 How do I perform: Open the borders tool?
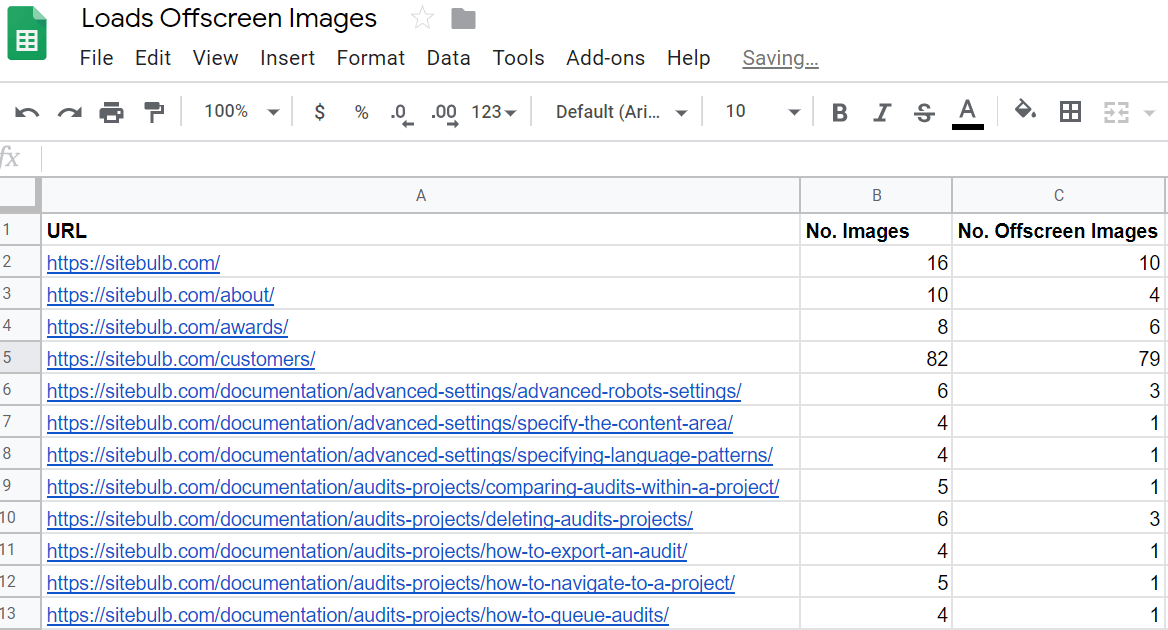[1070, 112]
